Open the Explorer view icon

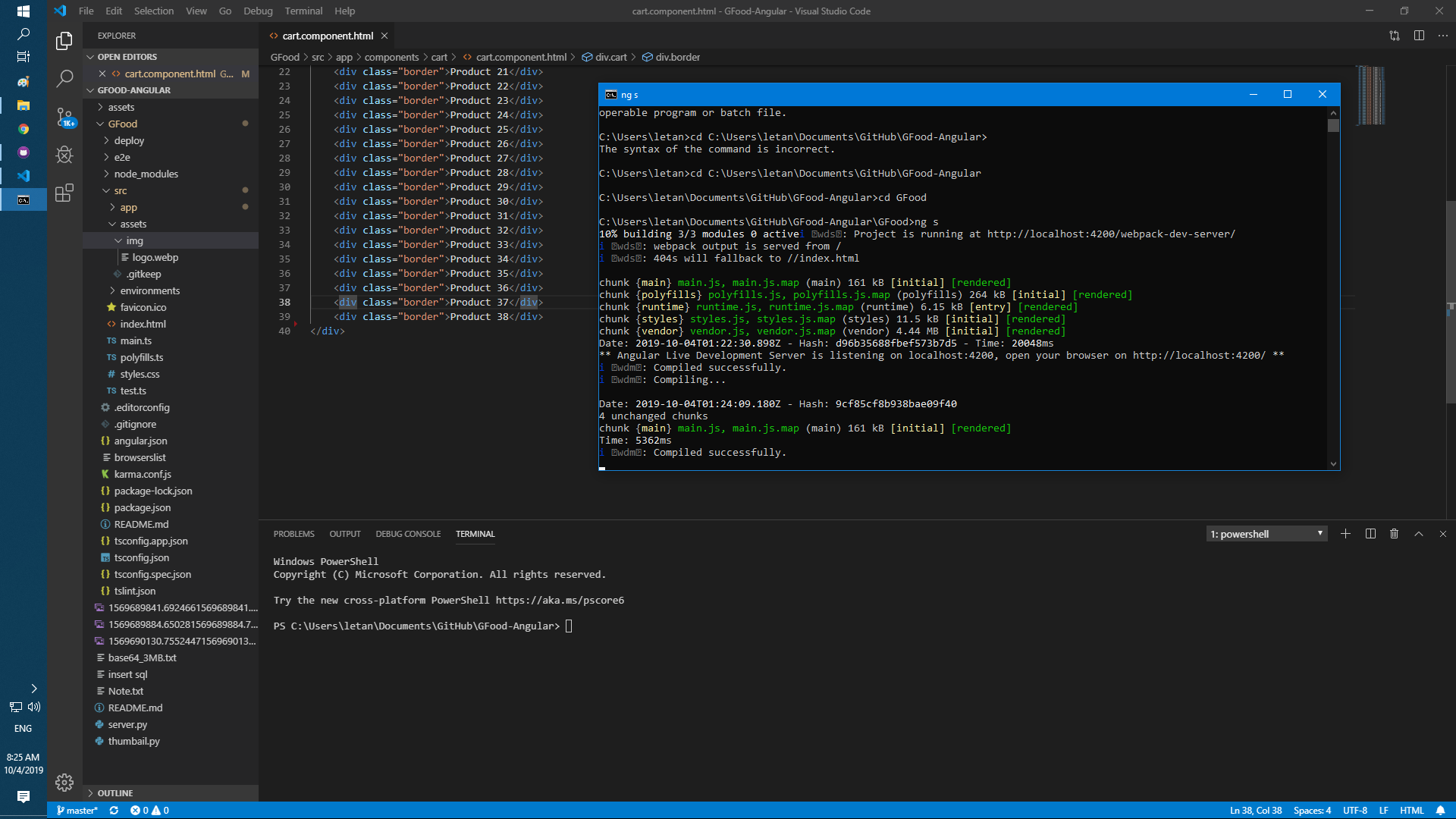(x=64, y=41)
